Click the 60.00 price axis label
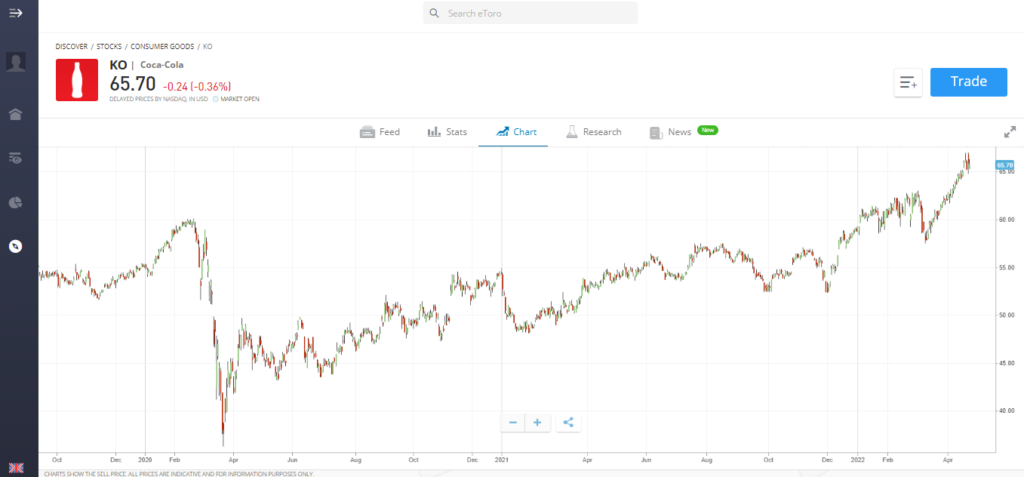Viewport: 1024px width, 477px height. [x=1006, y=220]
